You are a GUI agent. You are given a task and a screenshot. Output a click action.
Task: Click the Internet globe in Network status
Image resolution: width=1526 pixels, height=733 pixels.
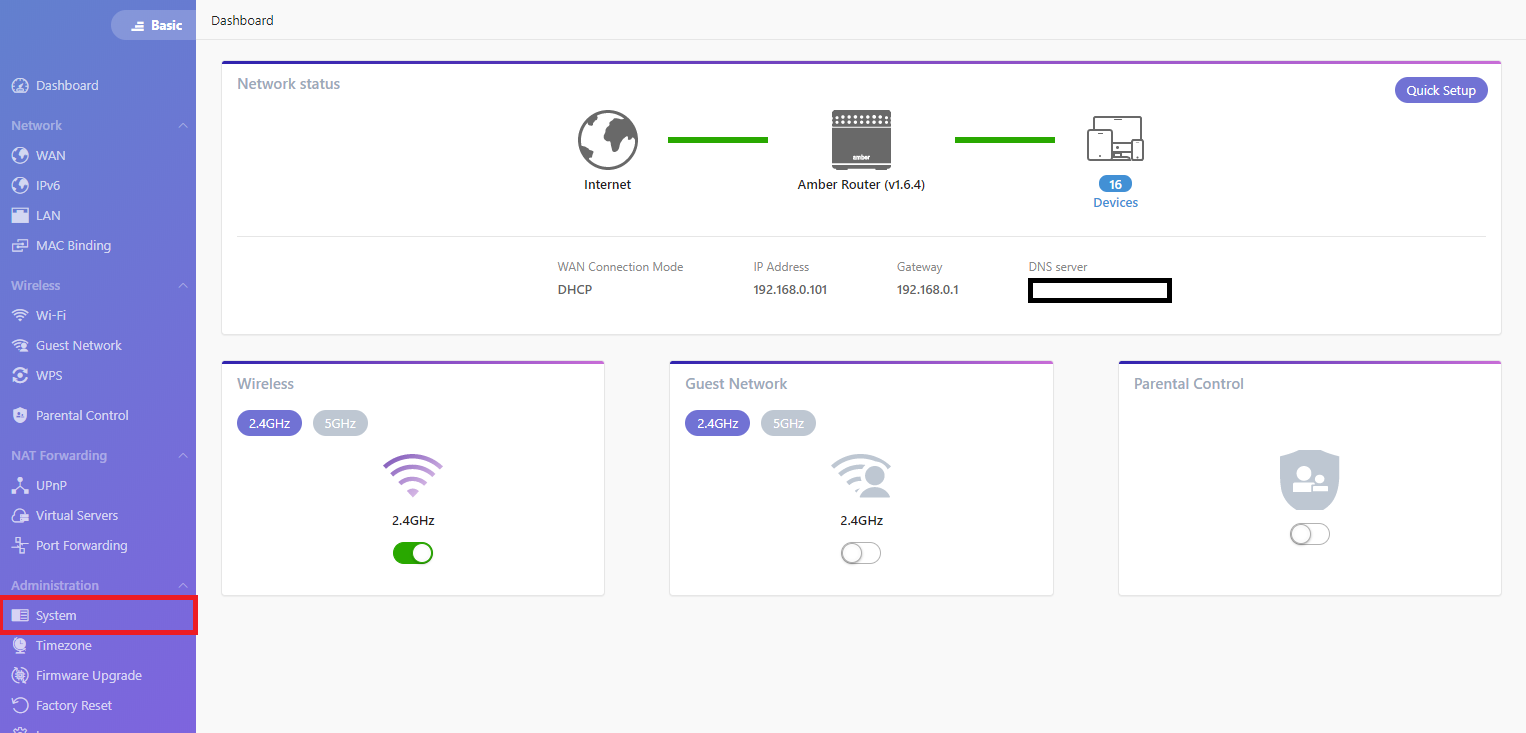(607, 140)
